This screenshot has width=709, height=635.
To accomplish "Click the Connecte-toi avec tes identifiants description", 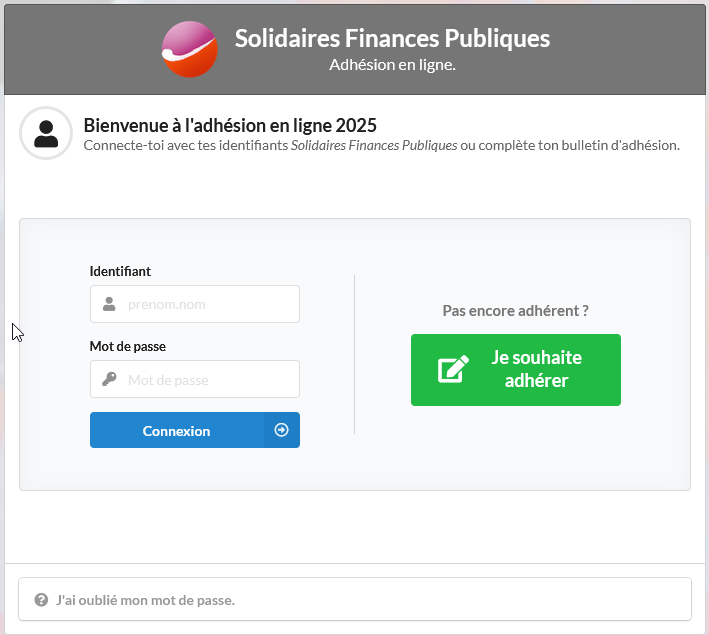I will click(382, 145).
